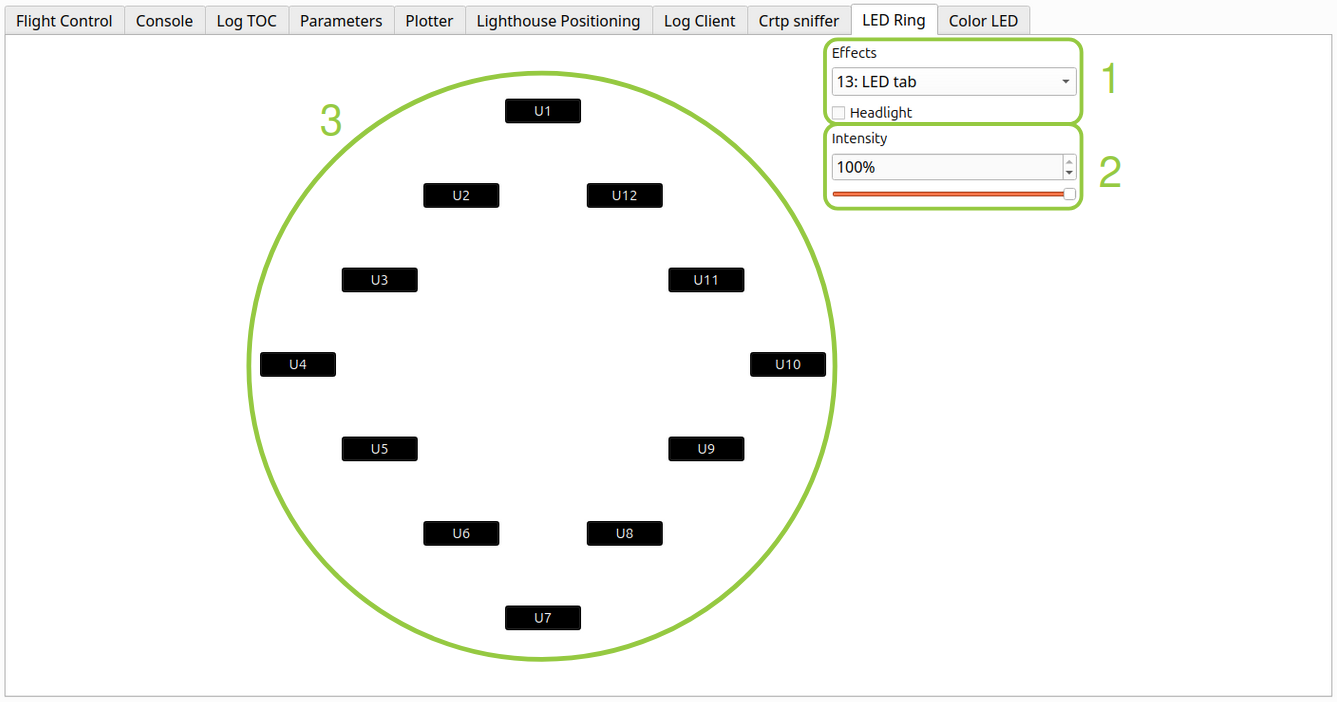Toggle the U10 LED button

tap(787, 365)
